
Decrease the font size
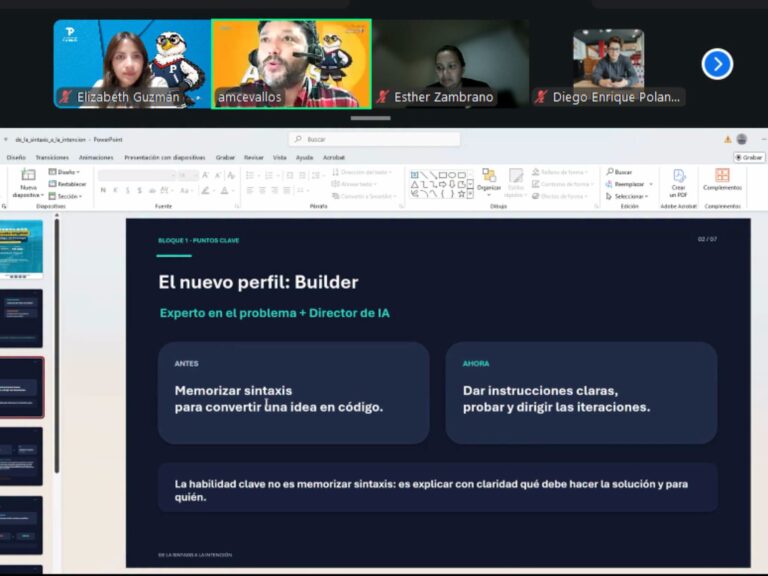click(218, 175)
